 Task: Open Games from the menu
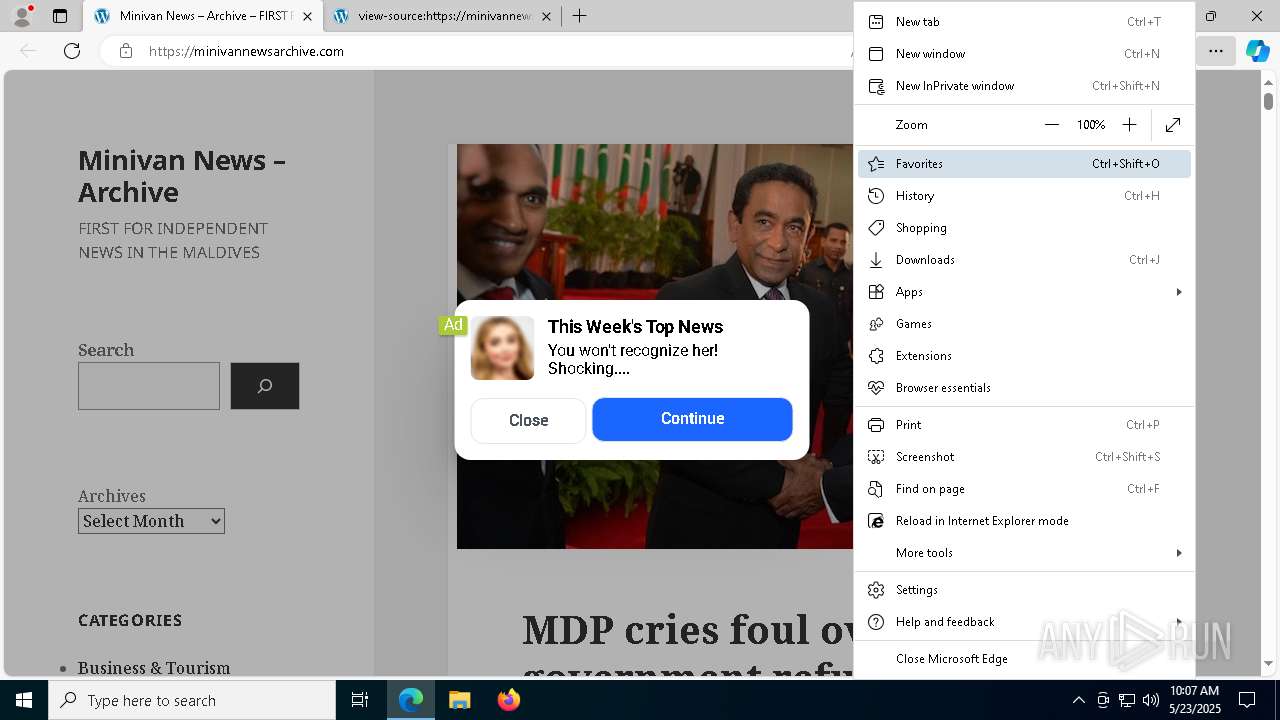tap(1024, 324)
